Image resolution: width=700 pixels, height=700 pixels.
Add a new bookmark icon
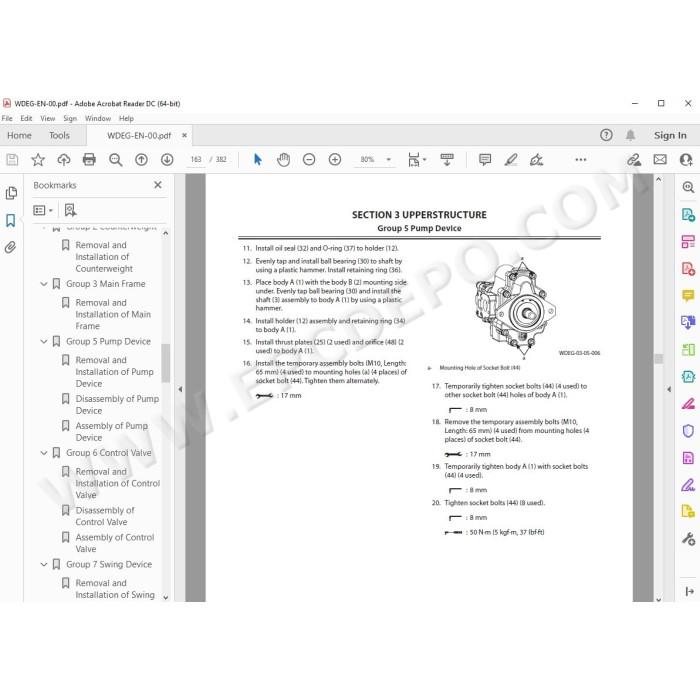click(x=70, y=210)
